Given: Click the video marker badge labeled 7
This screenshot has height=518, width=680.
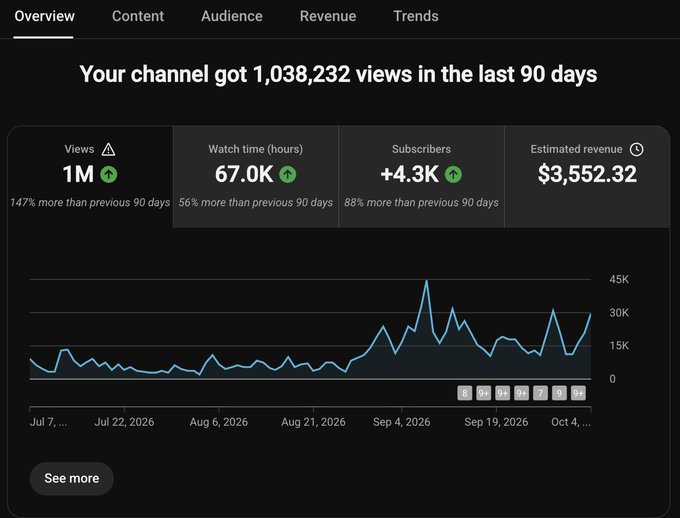Looking at the screenshot, I should [x=540, y=393].
